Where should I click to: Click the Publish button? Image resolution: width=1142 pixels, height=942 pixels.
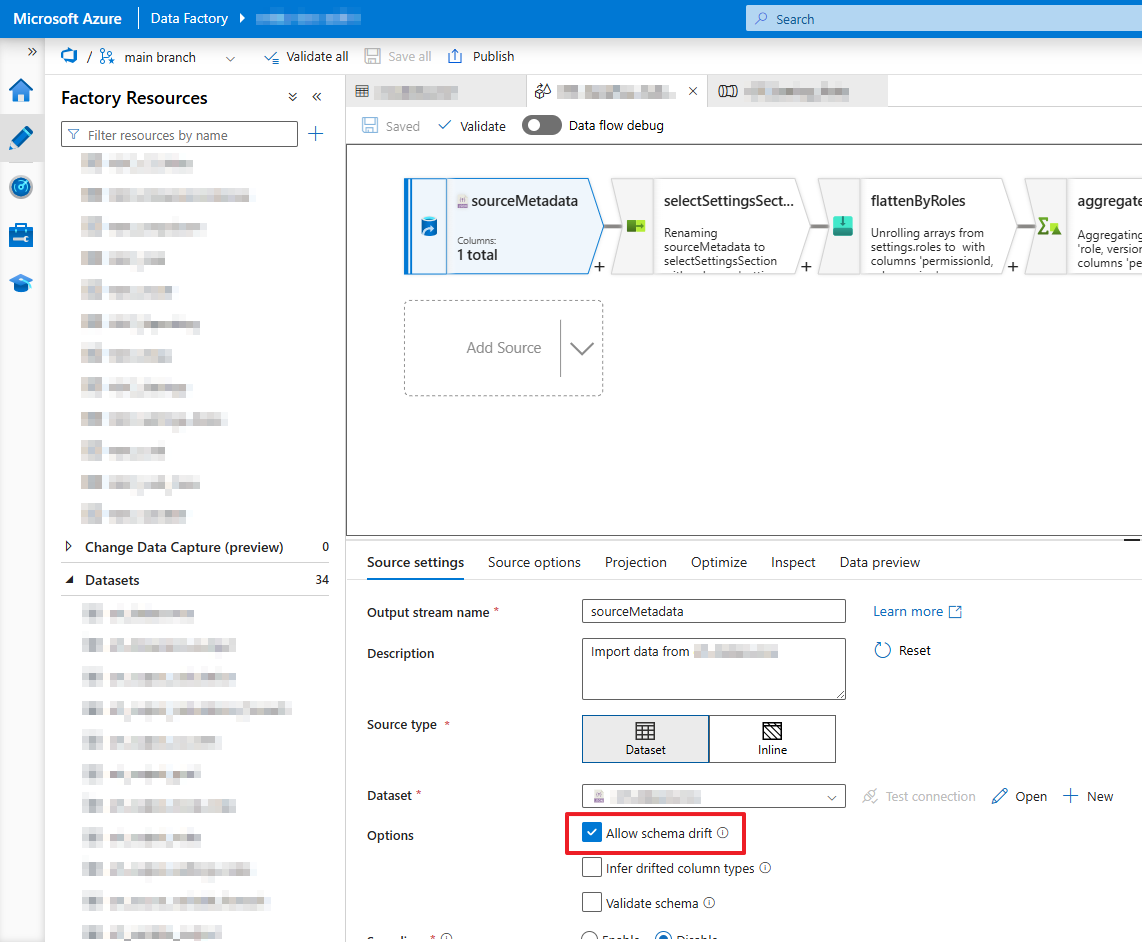[x=481, y=57]
